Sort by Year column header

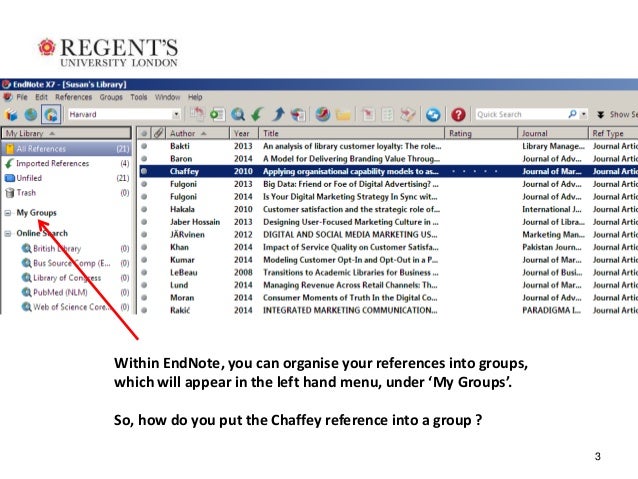click(x=244, y=133)
